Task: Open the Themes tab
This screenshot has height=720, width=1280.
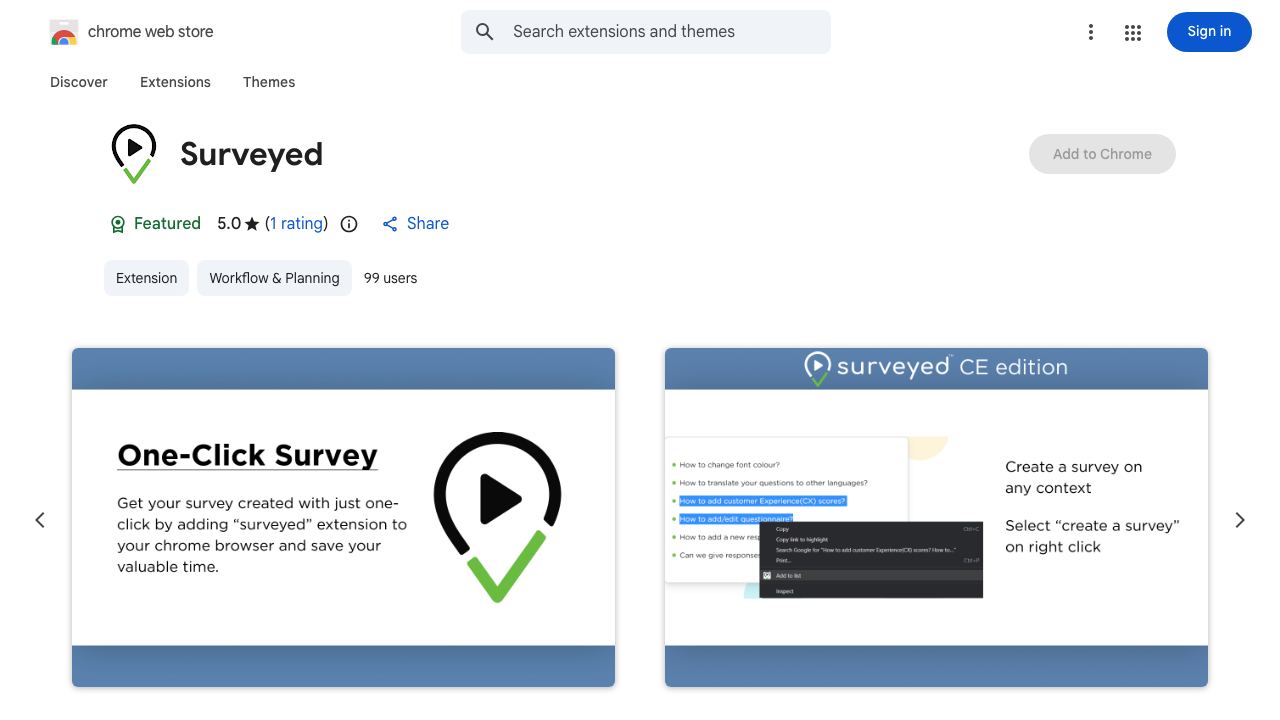Action: click(x=269, y=82)
